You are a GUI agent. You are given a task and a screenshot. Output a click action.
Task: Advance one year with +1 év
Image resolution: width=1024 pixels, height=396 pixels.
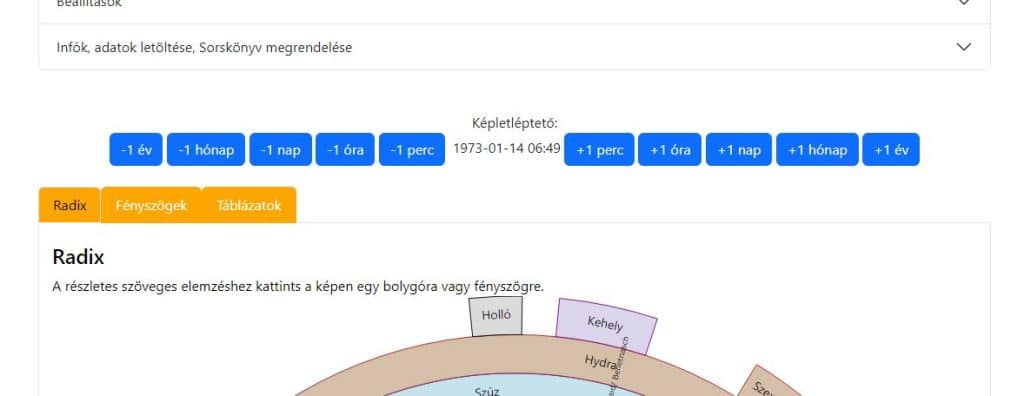pos(891,150)
